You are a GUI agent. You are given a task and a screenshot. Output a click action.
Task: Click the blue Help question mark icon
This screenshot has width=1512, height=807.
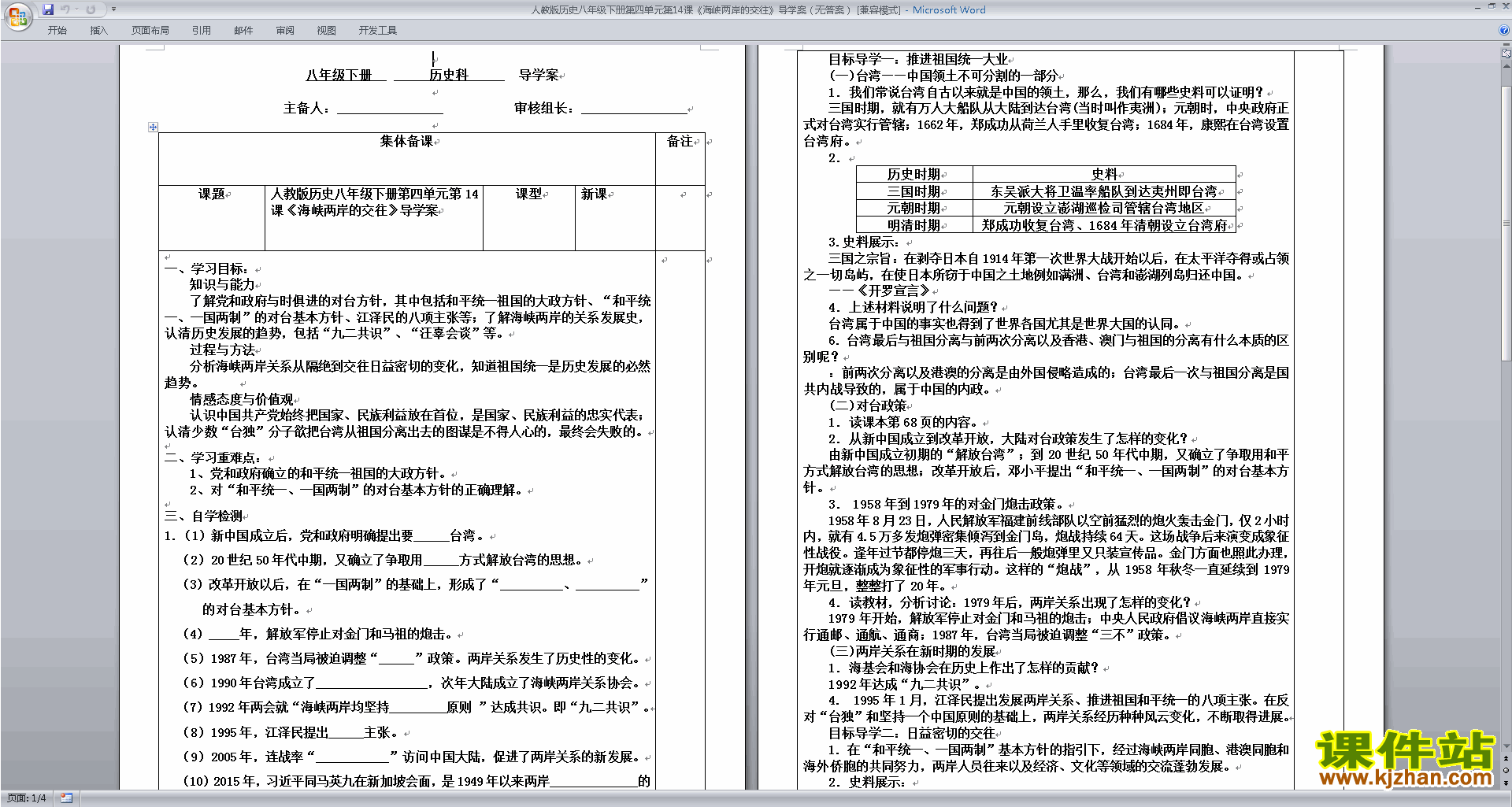click(x=1504, y=30)
